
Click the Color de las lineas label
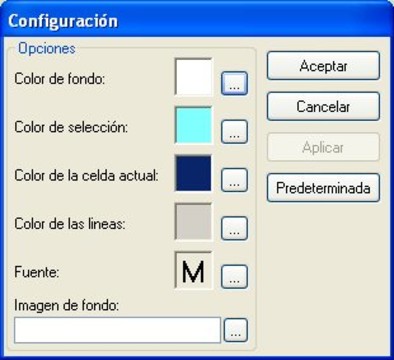pos(70,224)
